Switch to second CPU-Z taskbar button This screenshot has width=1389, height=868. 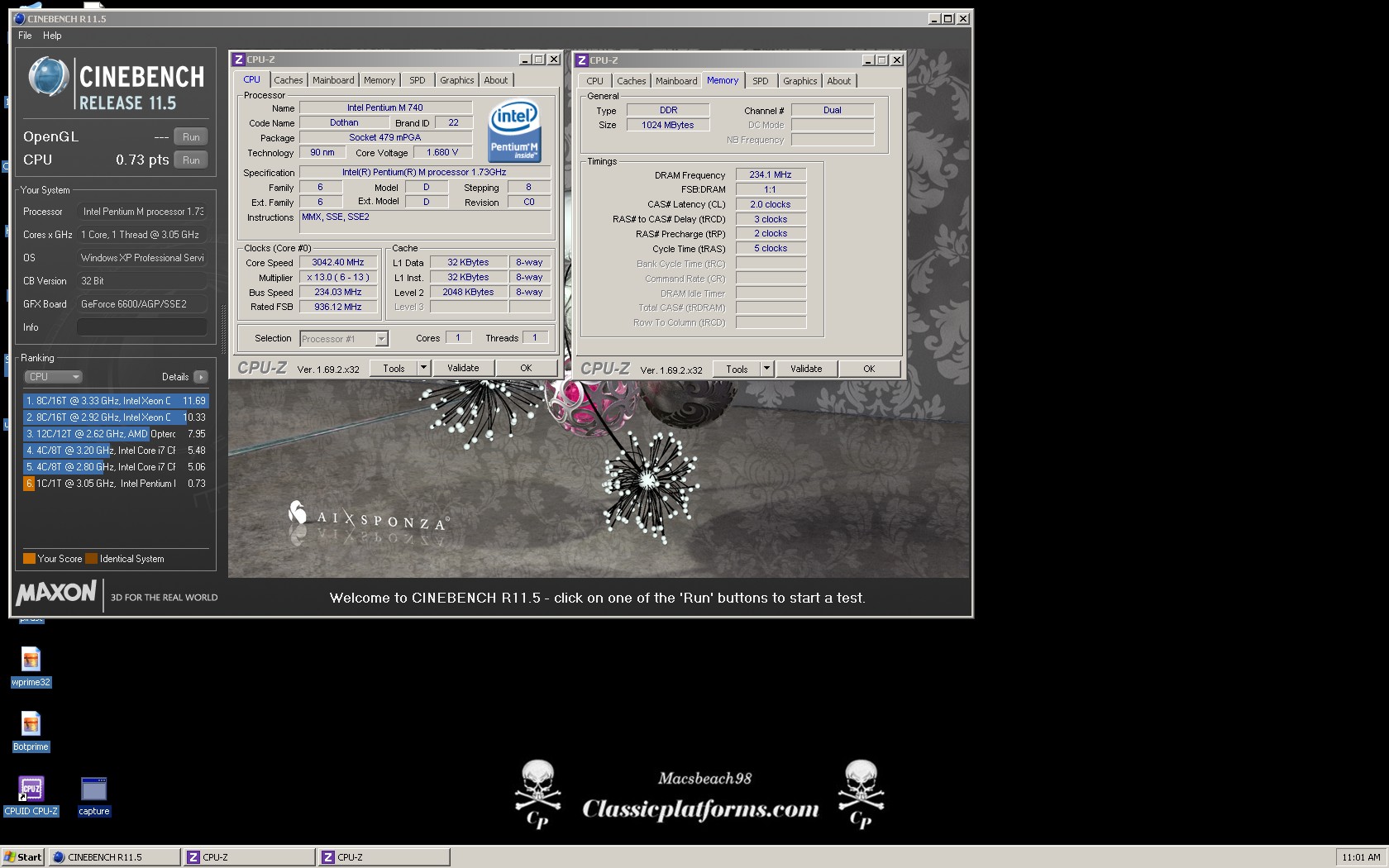click(384, 857)
